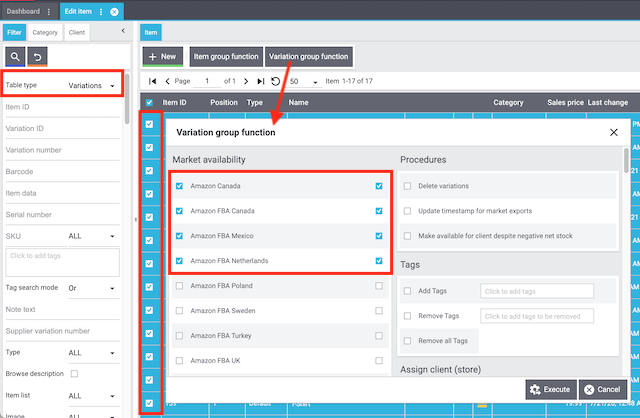Image resolution: width=640 pixels, height=418 pixels.
Task: Enable the Delete variations checkbox
Action: point(407,186)
